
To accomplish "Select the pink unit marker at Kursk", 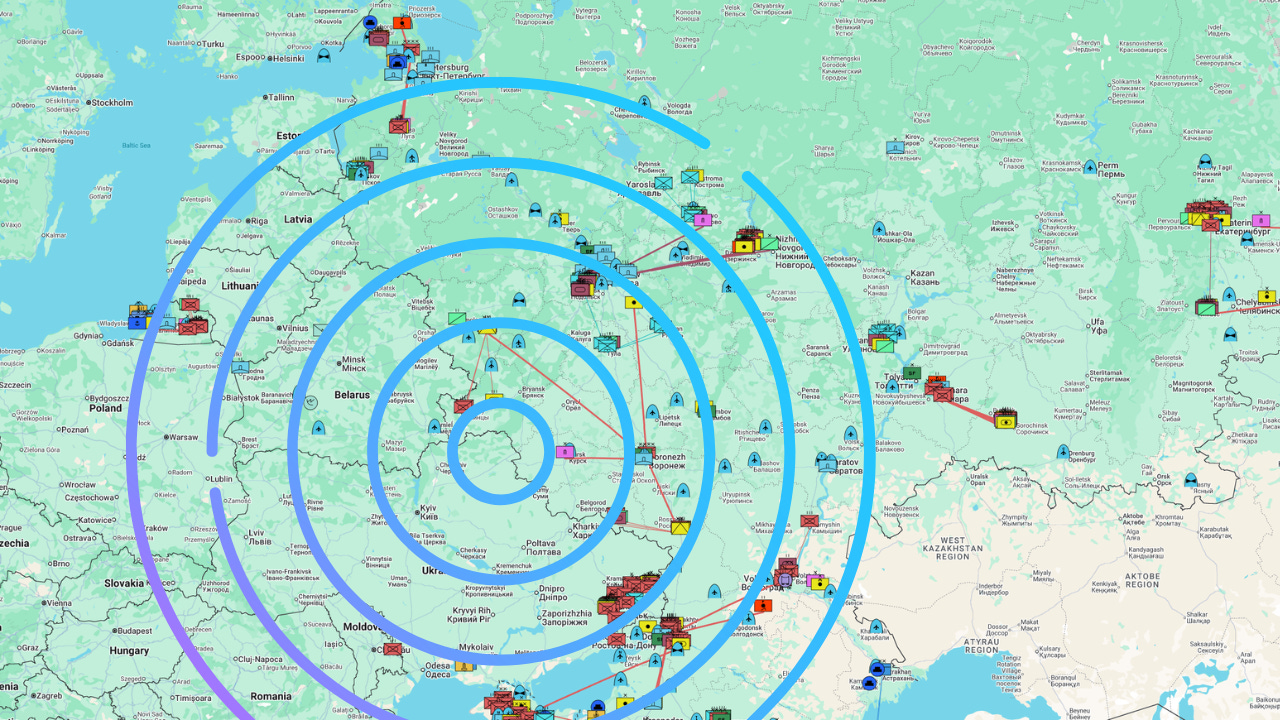I will coord(564,452).
